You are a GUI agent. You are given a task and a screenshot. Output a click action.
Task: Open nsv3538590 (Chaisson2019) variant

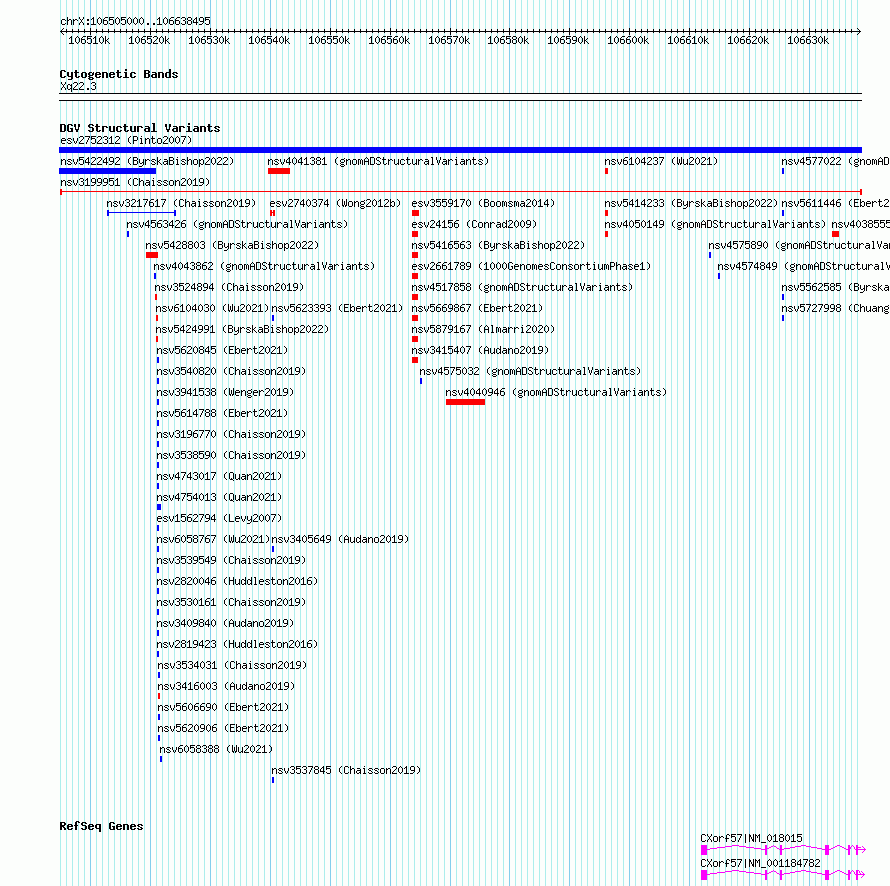[x=232, y=455]
